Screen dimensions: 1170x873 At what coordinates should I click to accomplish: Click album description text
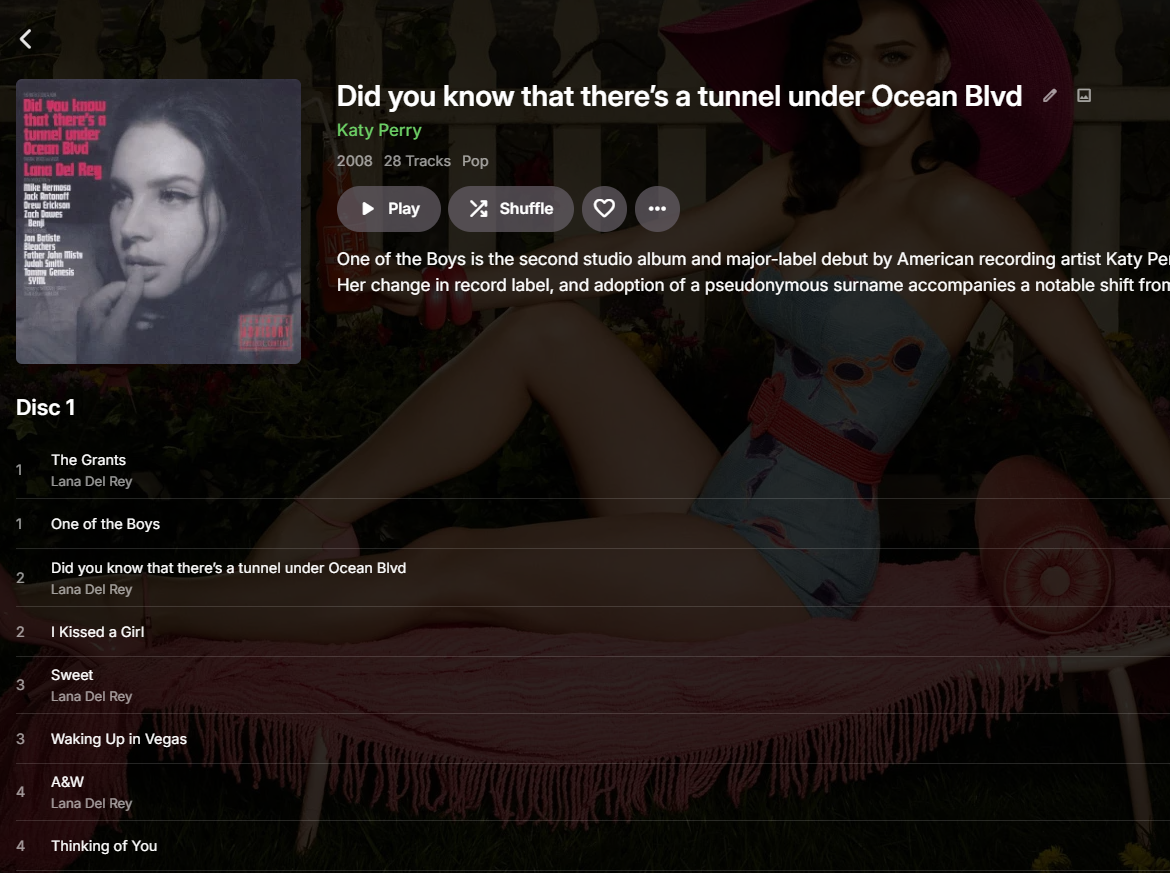(753, 272)
